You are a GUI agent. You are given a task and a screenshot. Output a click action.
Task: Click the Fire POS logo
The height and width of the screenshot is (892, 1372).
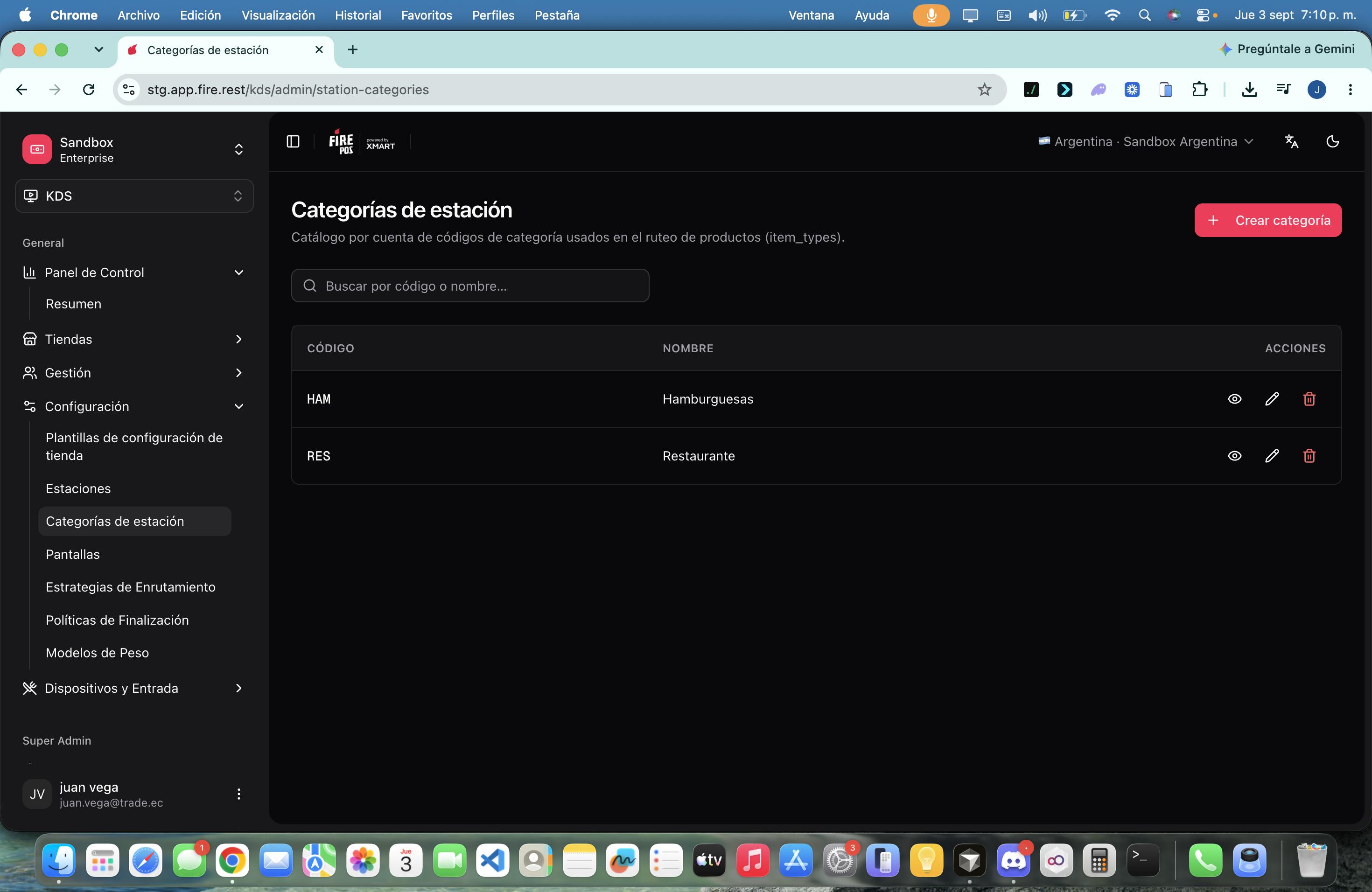point(341,141)
